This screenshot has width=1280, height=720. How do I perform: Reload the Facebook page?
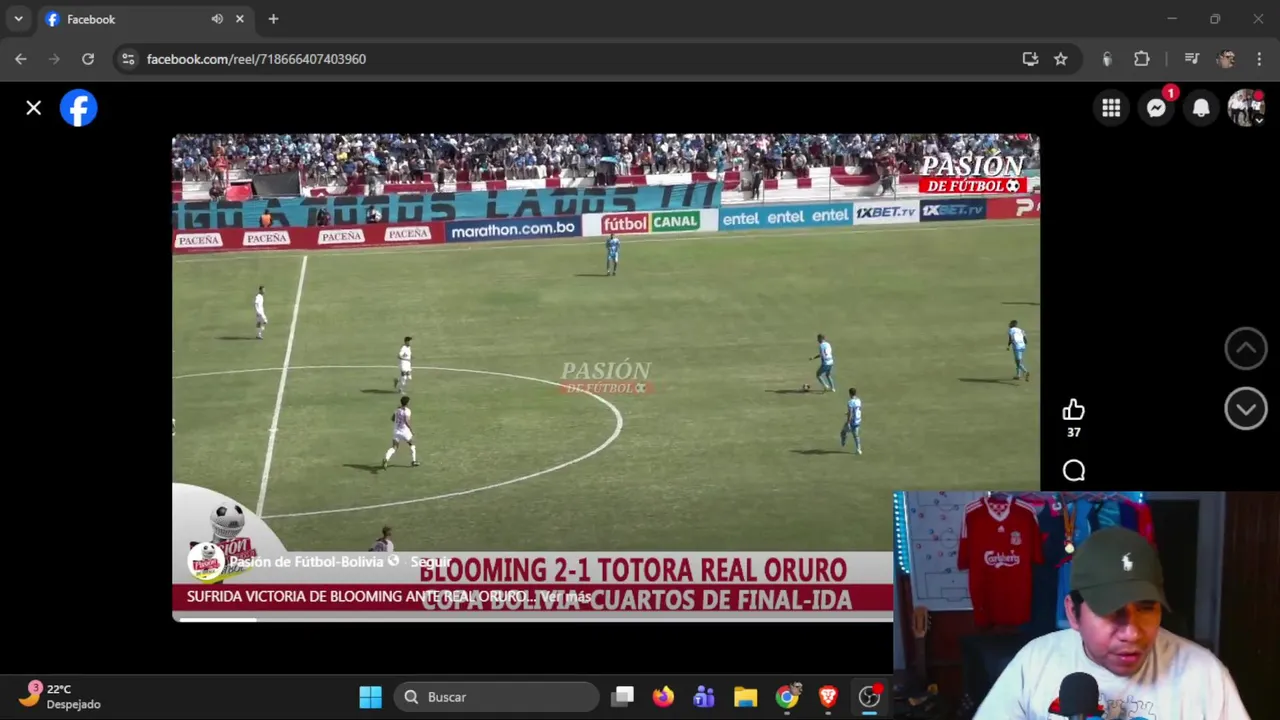click(x=88, y=59)
